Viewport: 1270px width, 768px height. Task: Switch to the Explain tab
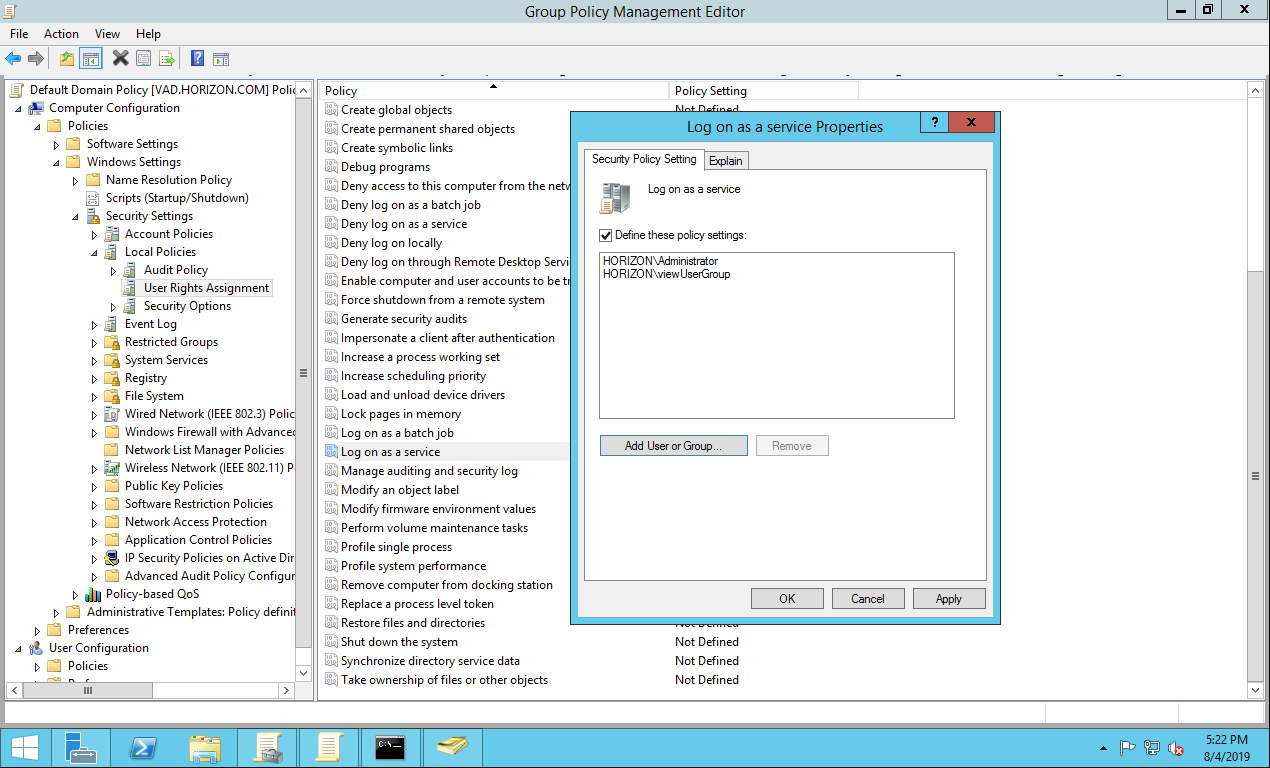(x=725, y=161)
